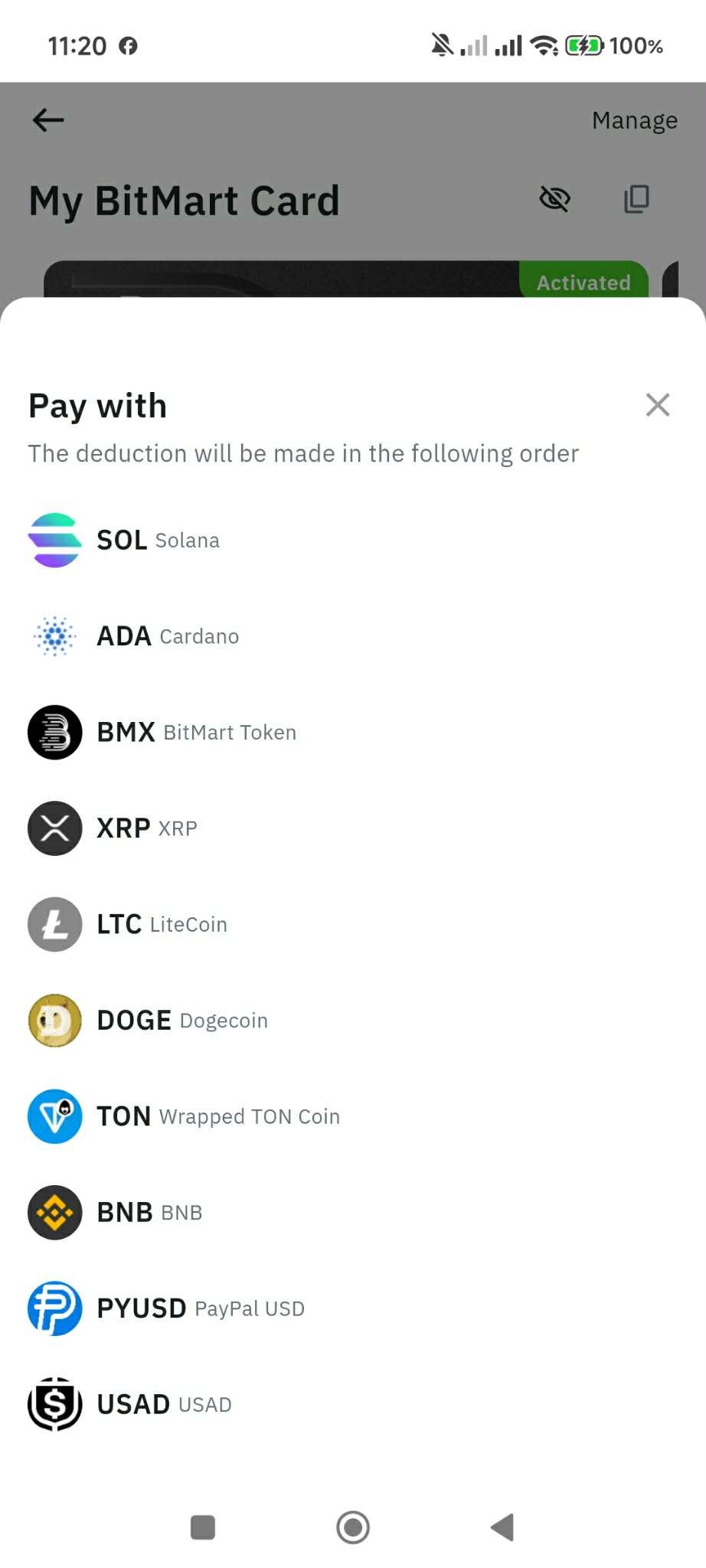Screen dimensions: 706x1568
Task: Toggle card details visibility eye icon
Action: coord(554,199)
